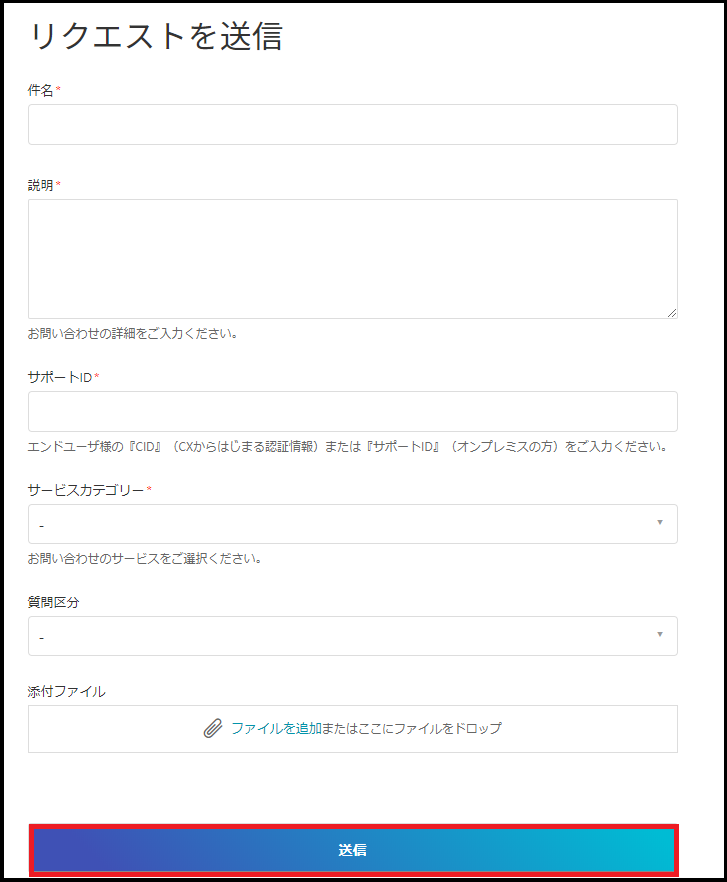Click the file drop zone right of the link text

point(590,729)
